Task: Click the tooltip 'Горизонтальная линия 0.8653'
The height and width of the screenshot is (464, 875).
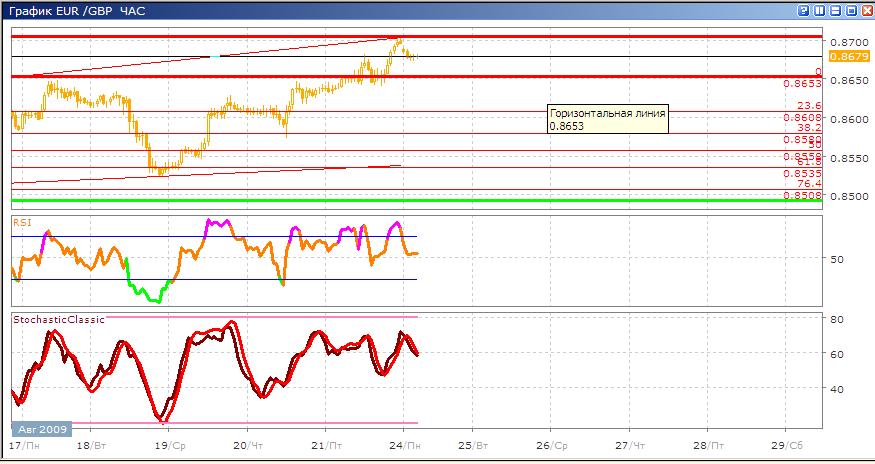Action: click(607, 119)
